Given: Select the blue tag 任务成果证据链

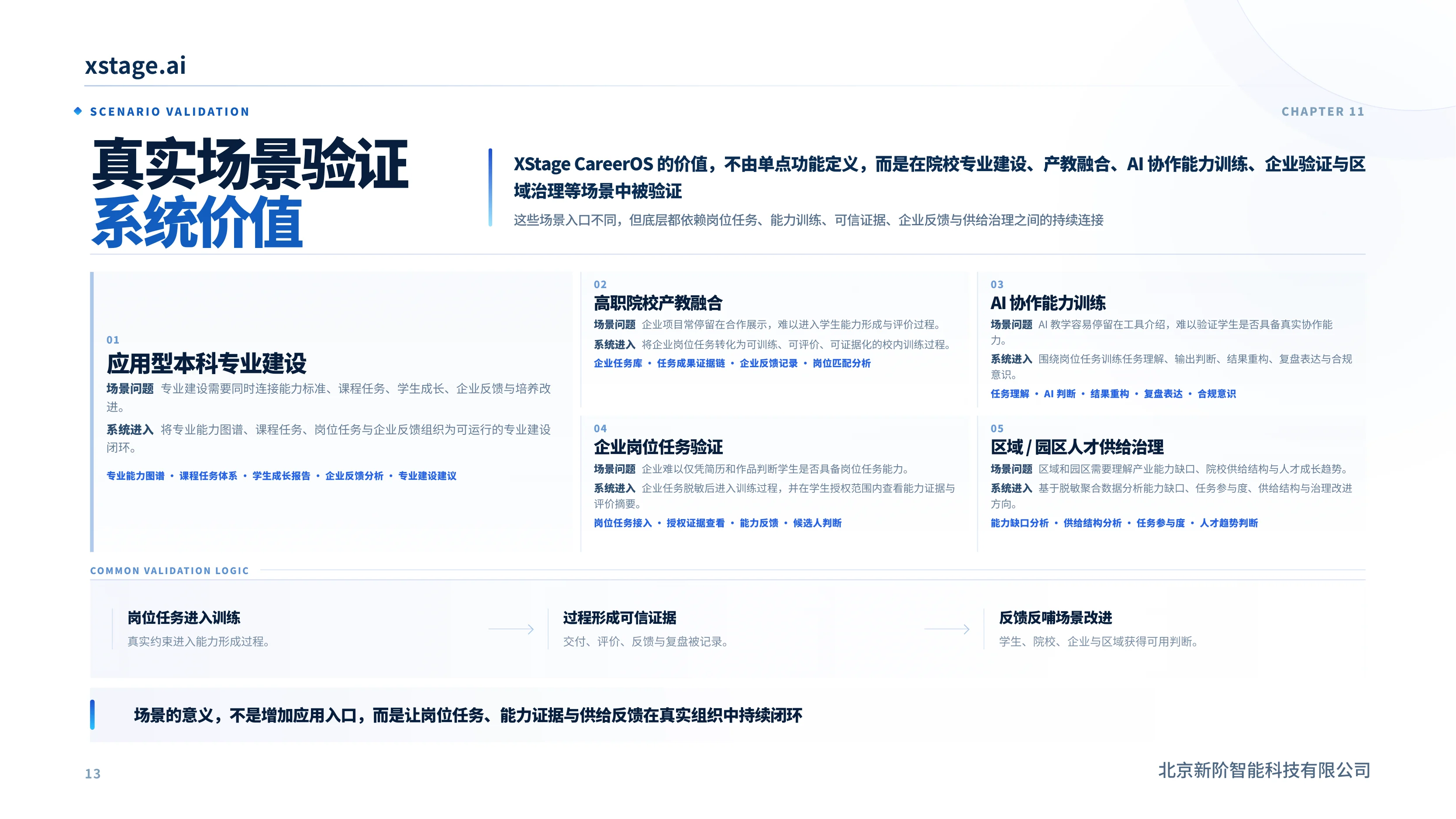Looking at the screenshot, I should click(x=691, y=363).
